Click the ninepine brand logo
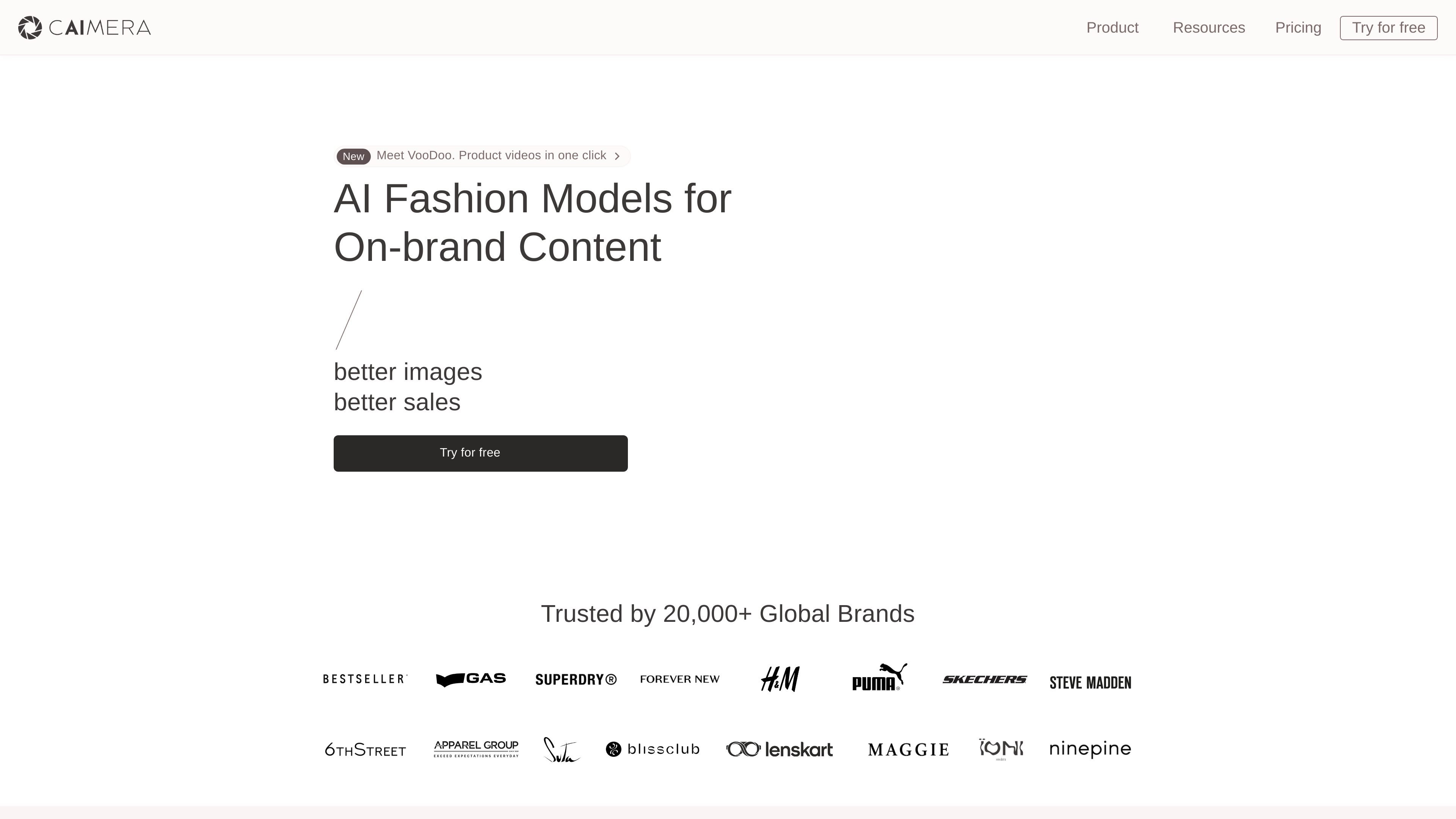 click(1090, 749)
